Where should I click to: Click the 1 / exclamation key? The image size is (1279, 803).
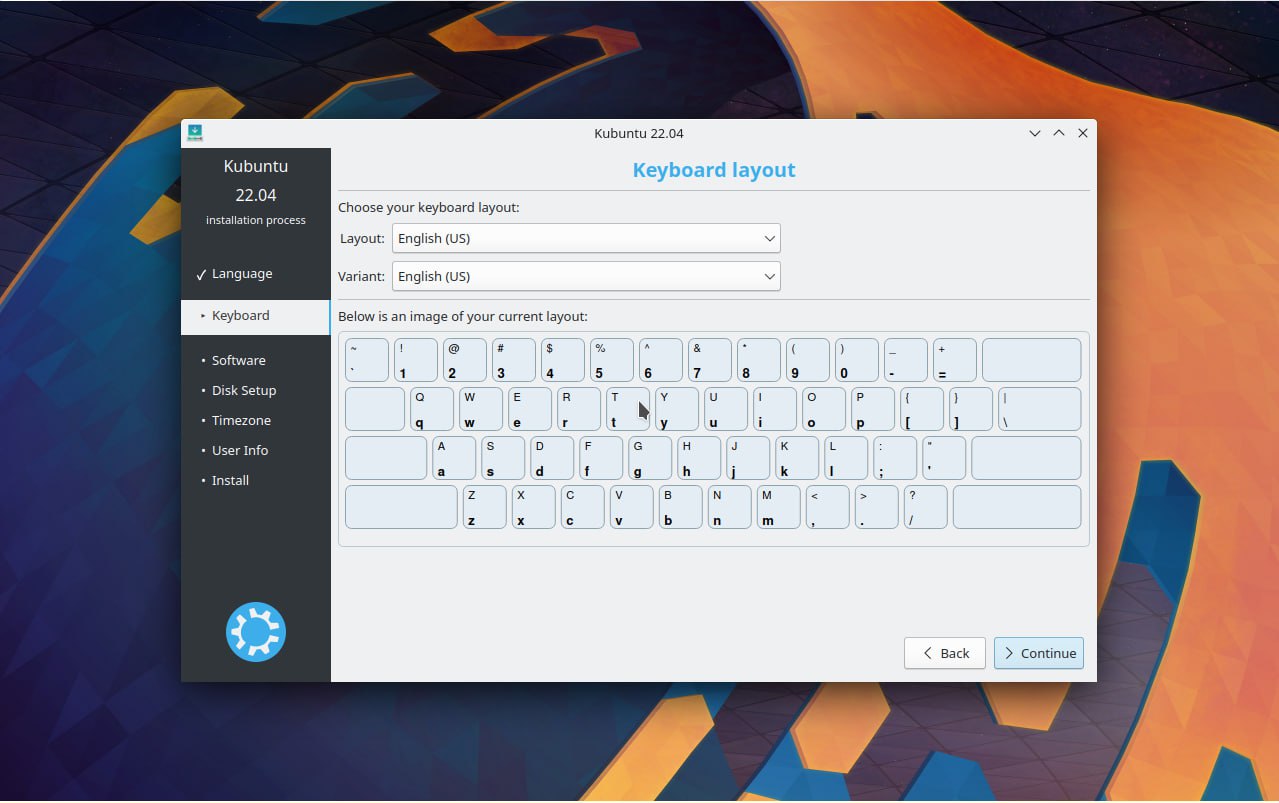click(x=416, y=360)
